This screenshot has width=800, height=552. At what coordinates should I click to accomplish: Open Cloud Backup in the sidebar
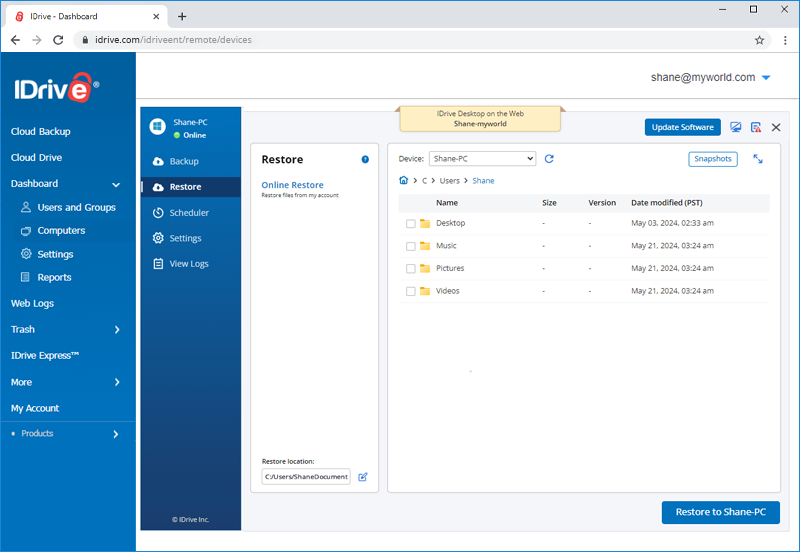tap(41, 132)
